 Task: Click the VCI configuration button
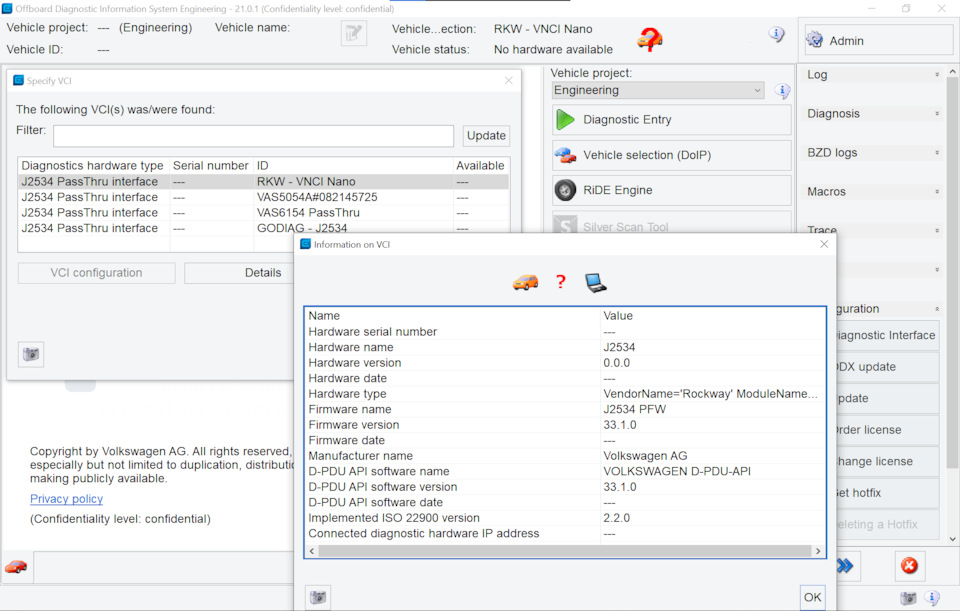[97, 273]
